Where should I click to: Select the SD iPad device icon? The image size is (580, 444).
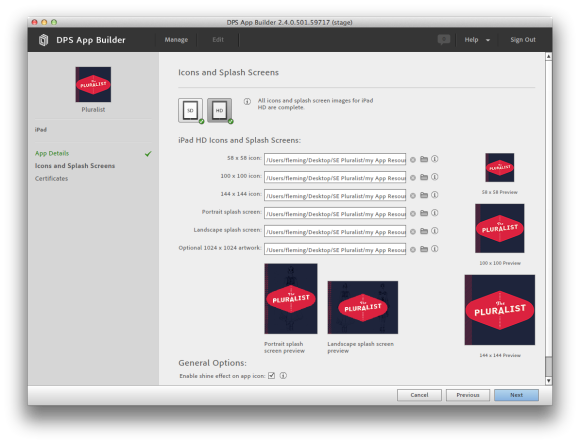click(190, 110)
